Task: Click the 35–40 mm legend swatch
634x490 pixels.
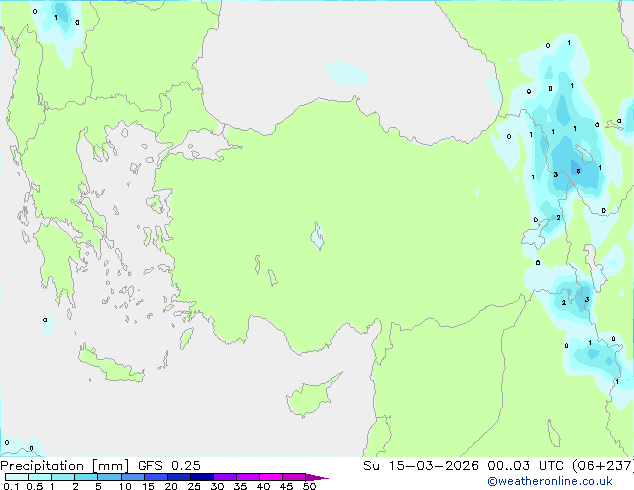Action: click(x=247, y=477)
